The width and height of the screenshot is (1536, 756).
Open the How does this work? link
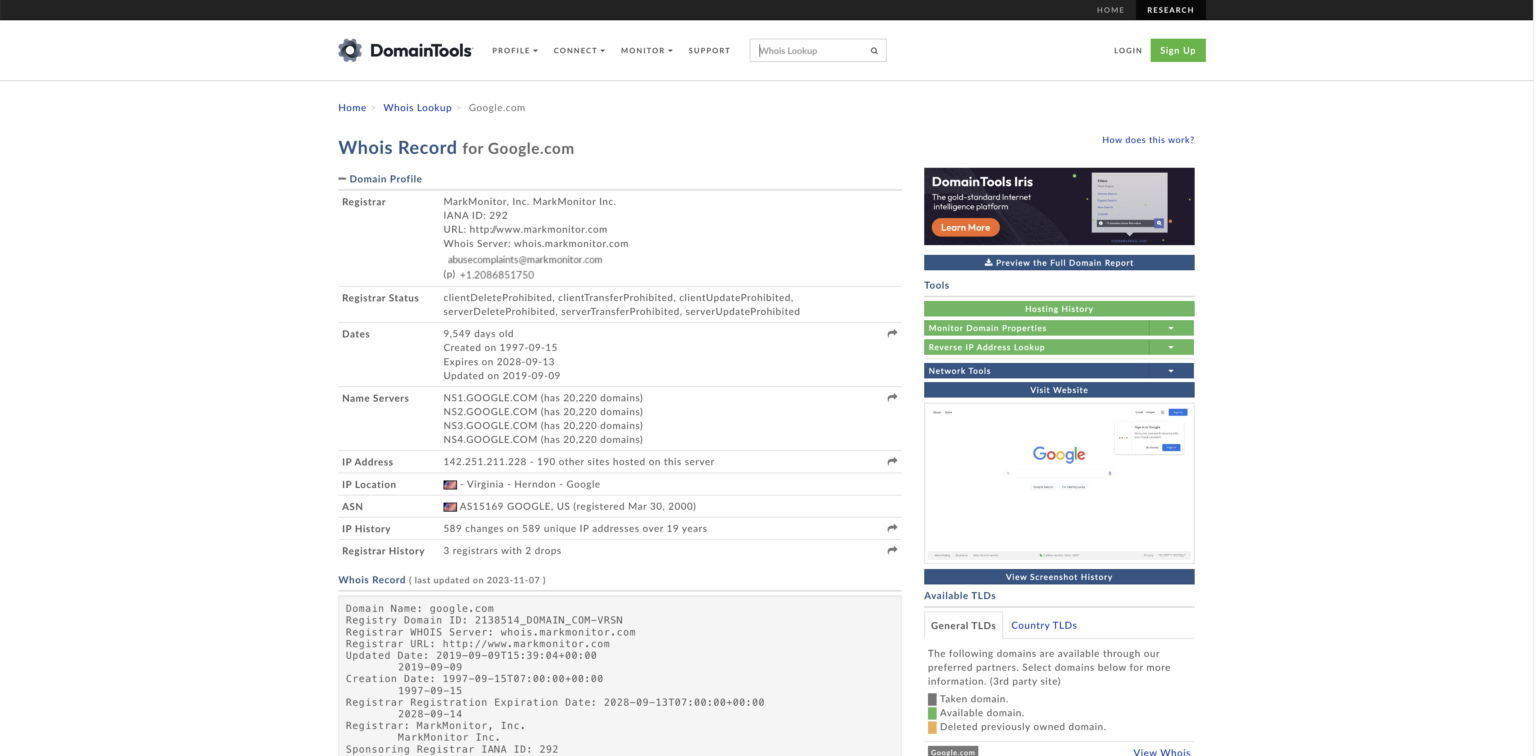pos(1148,140)
